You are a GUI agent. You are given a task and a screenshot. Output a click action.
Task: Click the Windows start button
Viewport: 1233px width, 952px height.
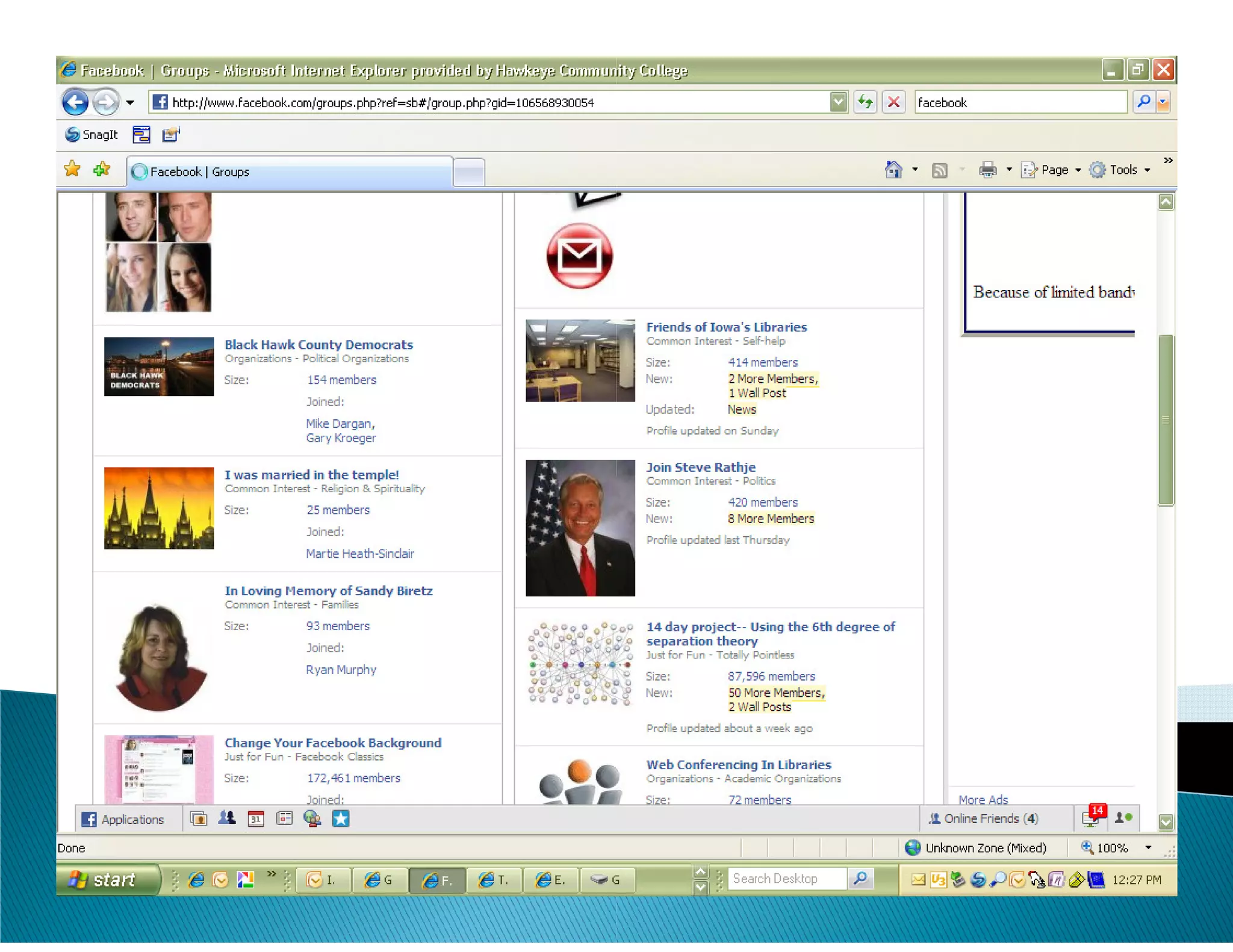pyautogui.click(x=108, y=880)
